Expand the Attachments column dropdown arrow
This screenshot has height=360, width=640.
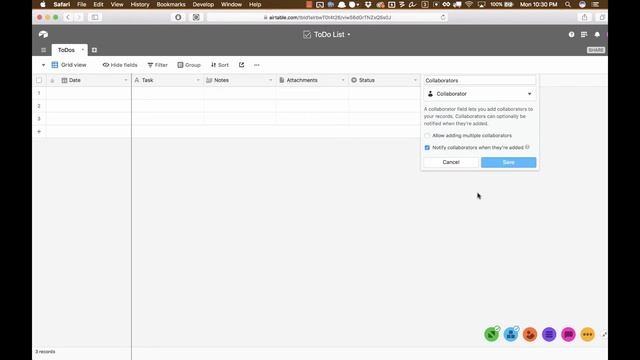(x=343, y=80)
